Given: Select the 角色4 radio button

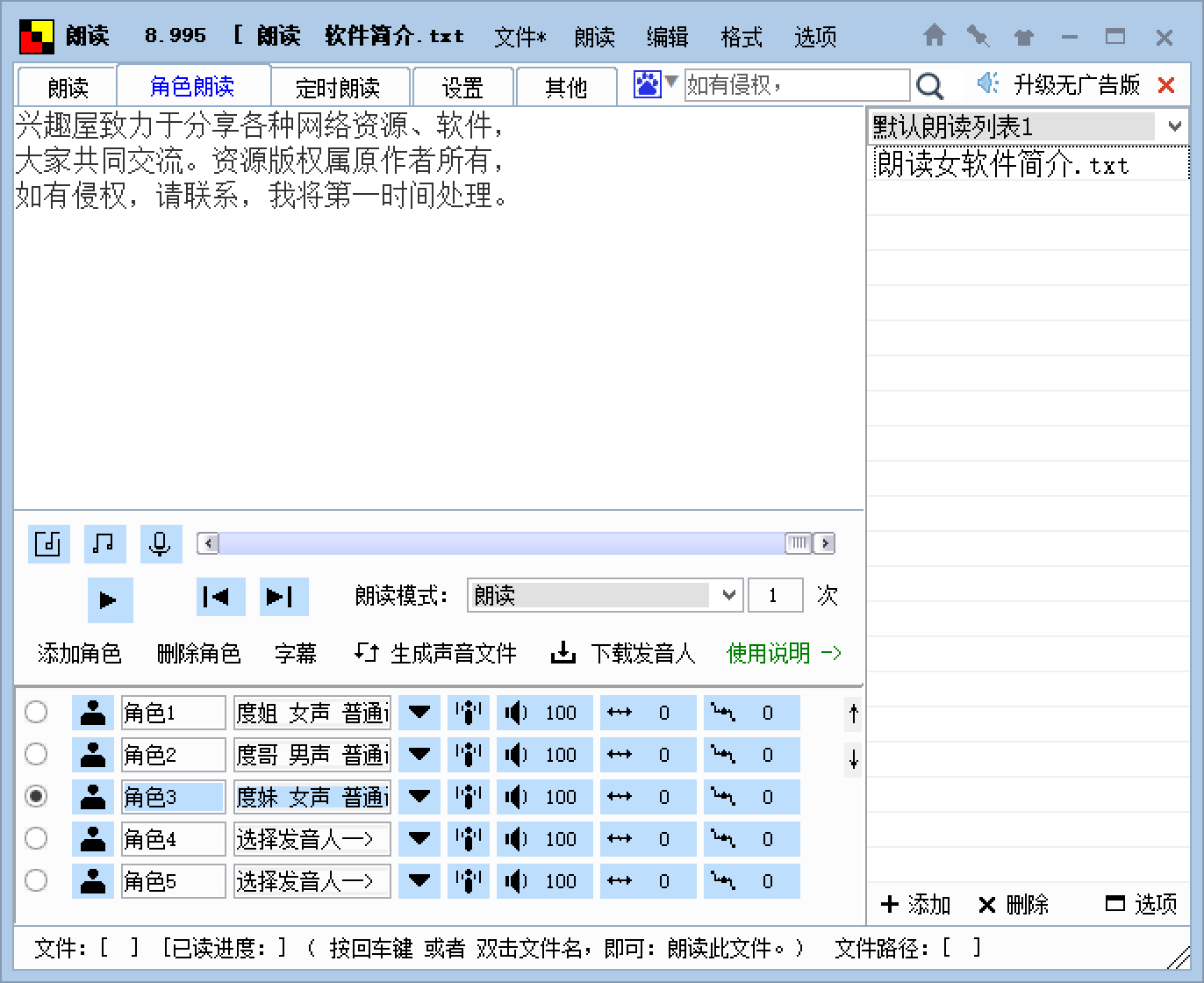Looking at the screenshot, I should (x=36, y=838).
